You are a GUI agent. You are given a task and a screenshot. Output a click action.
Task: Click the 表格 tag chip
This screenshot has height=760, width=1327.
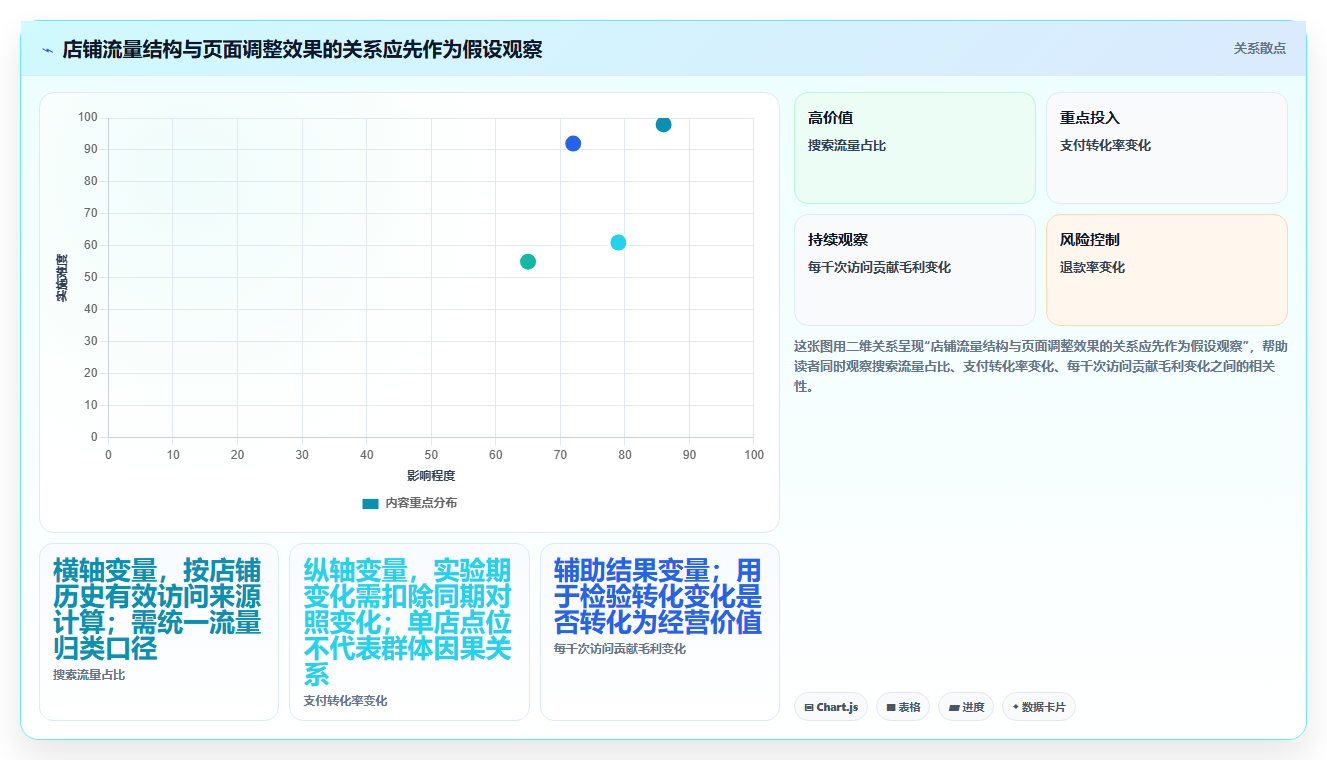pos(902,707)
